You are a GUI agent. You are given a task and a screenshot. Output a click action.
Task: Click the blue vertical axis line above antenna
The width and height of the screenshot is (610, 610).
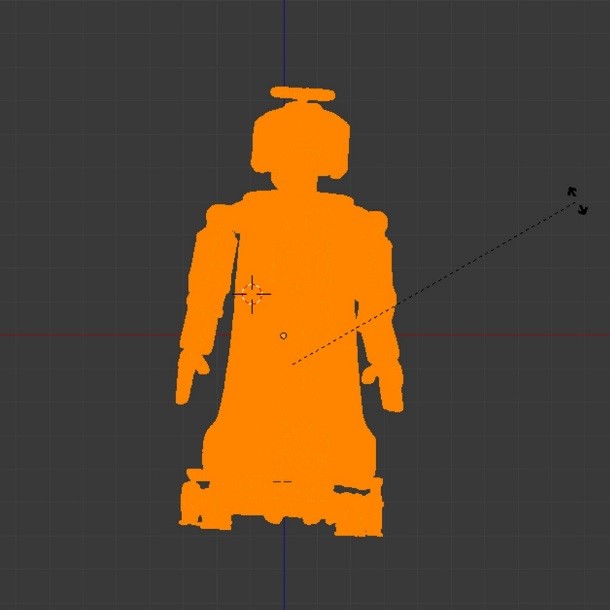point(285,40)
